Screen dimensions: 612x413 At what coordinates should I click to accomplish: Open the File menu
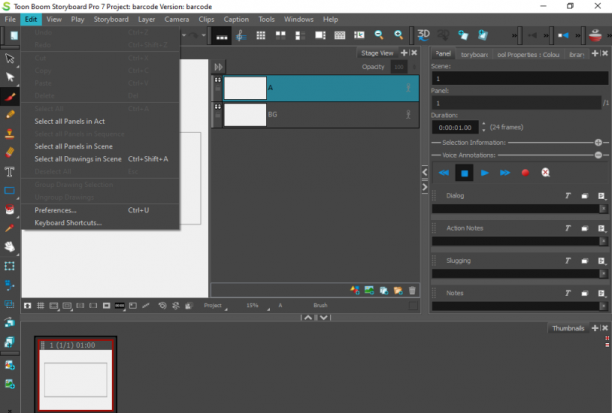tap(10, 19)
